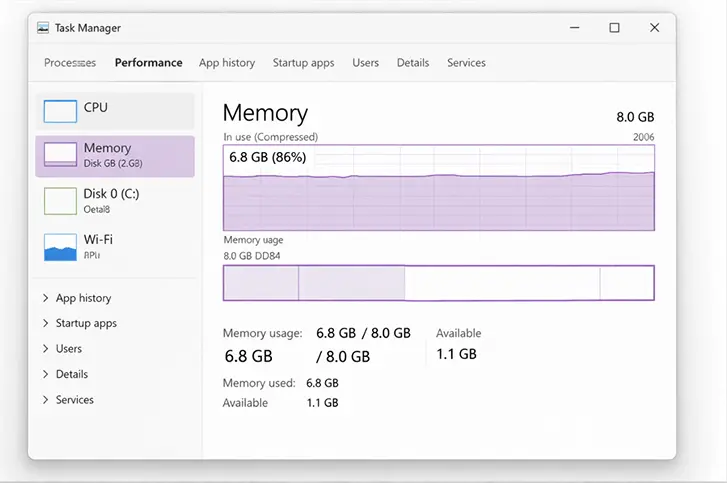727x483 pixels.
Task: Switch to the Services tab
Action: click(x=466, y=63)
